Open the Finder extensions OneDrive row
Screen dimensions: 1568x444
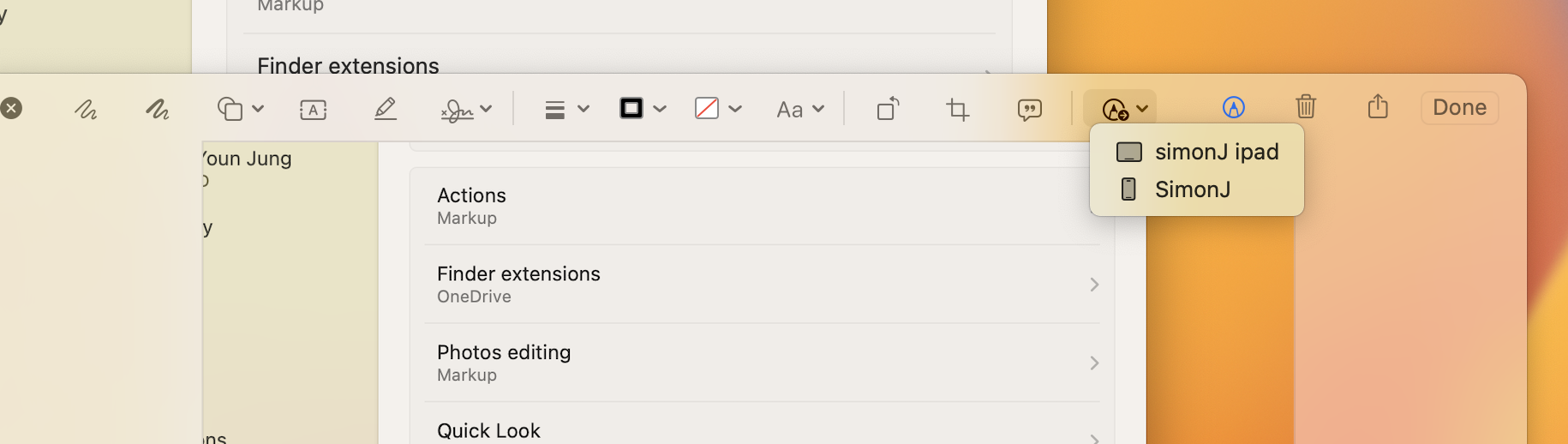tap(763, 285)
